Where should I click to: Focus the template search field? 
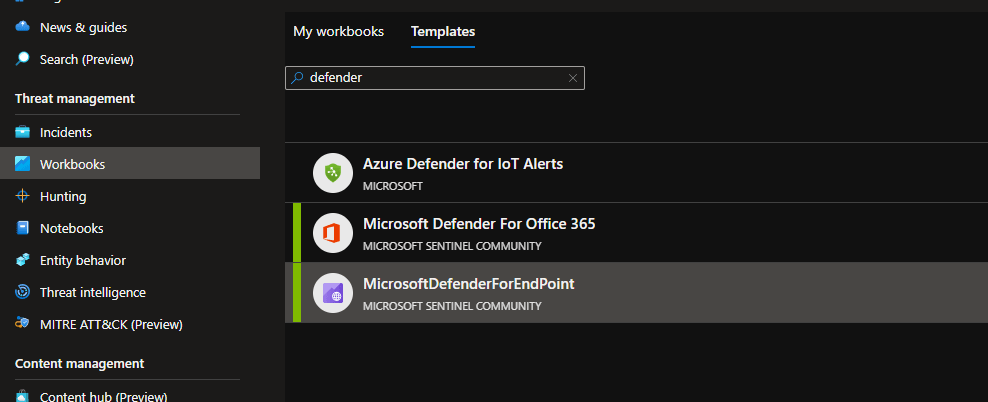(435, 78)
